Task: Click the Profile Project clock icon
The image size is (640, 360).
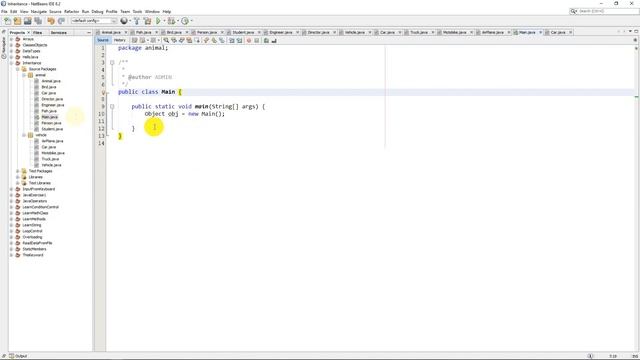Action: [x=185, y=21]
